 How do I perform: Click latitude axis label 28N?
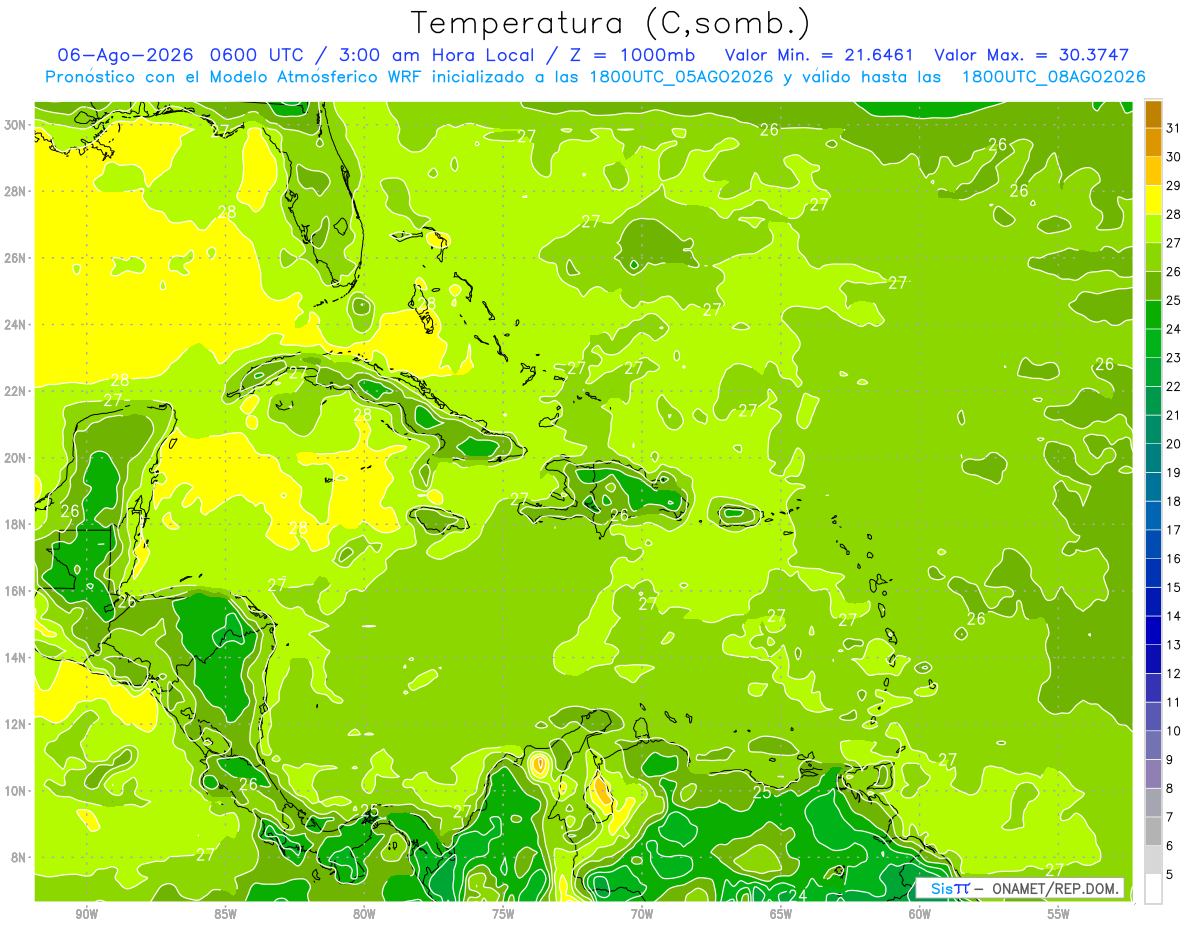point(16,191)
